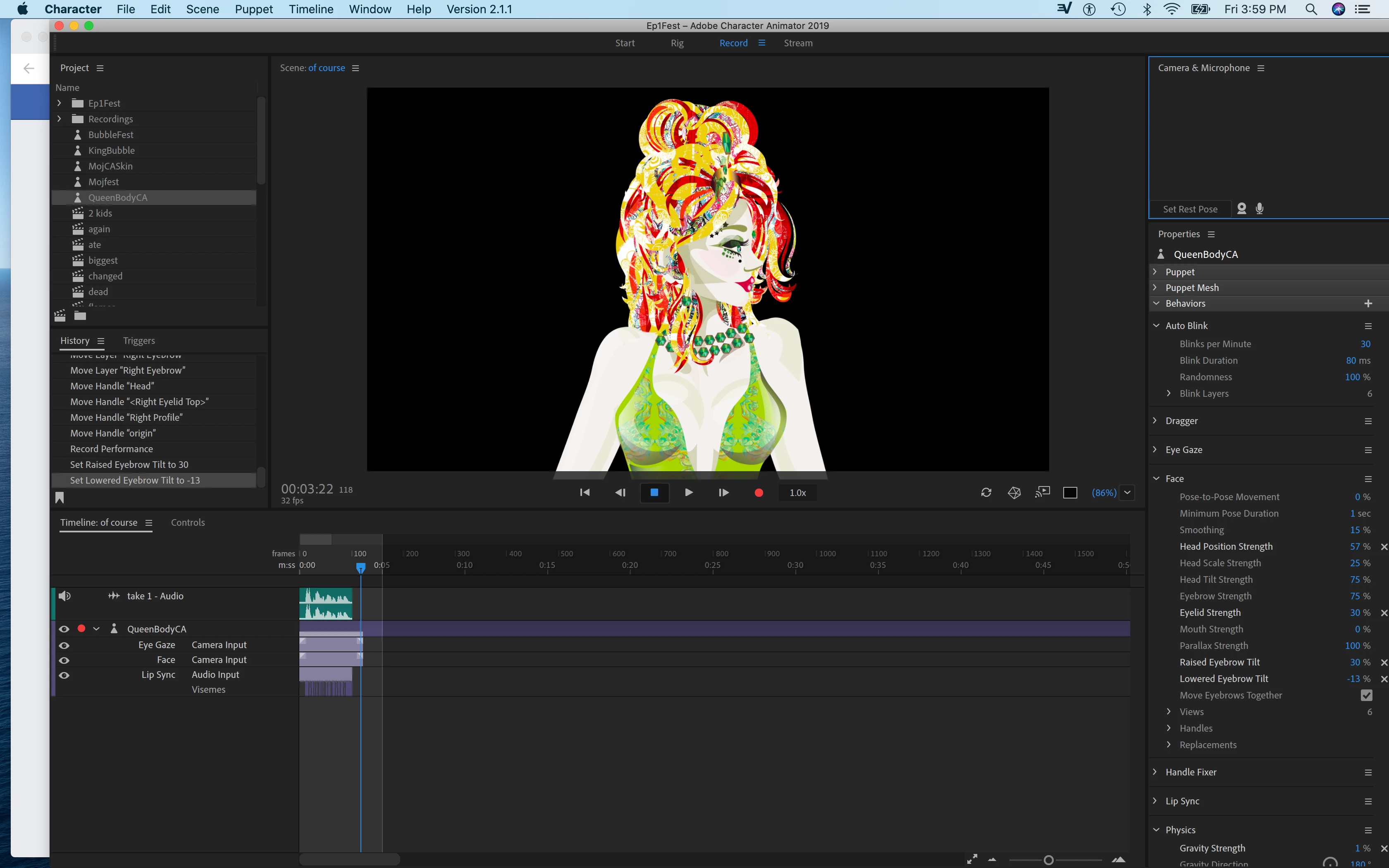The height and width of the screenshot is (868, 1389).
Task: Expand the Ep1Fest folder
Action: point(59,103)
